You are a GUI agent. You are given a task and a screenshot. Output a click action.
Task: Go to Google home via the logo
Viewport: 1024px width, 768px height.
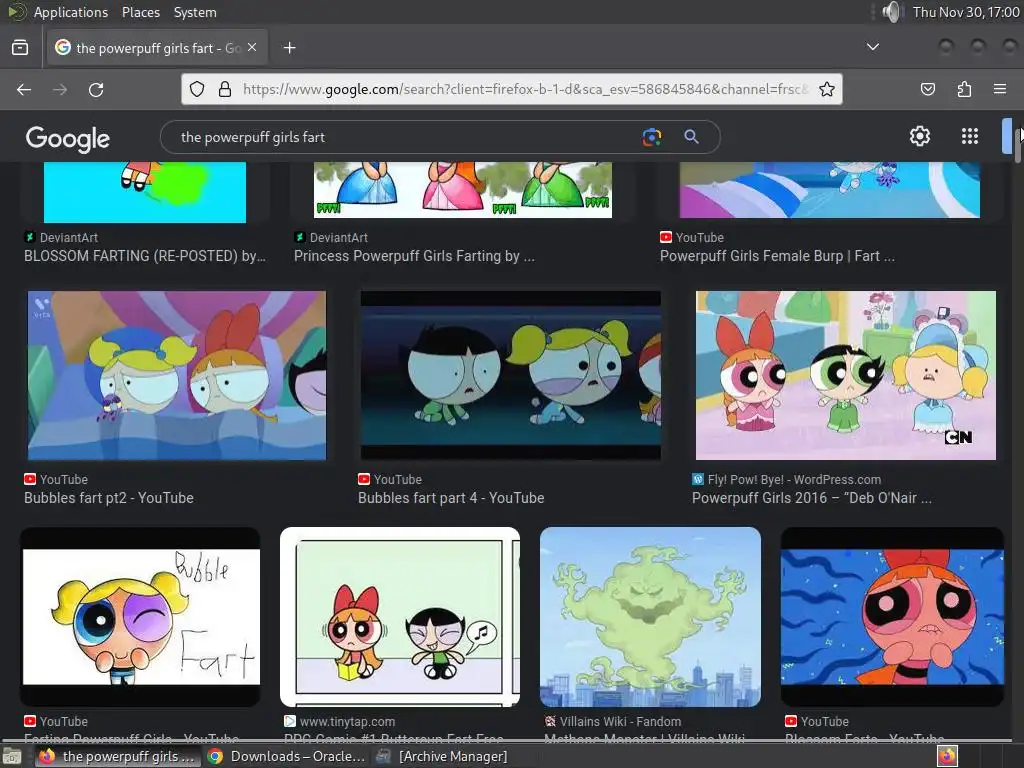[x=68, y=138]
